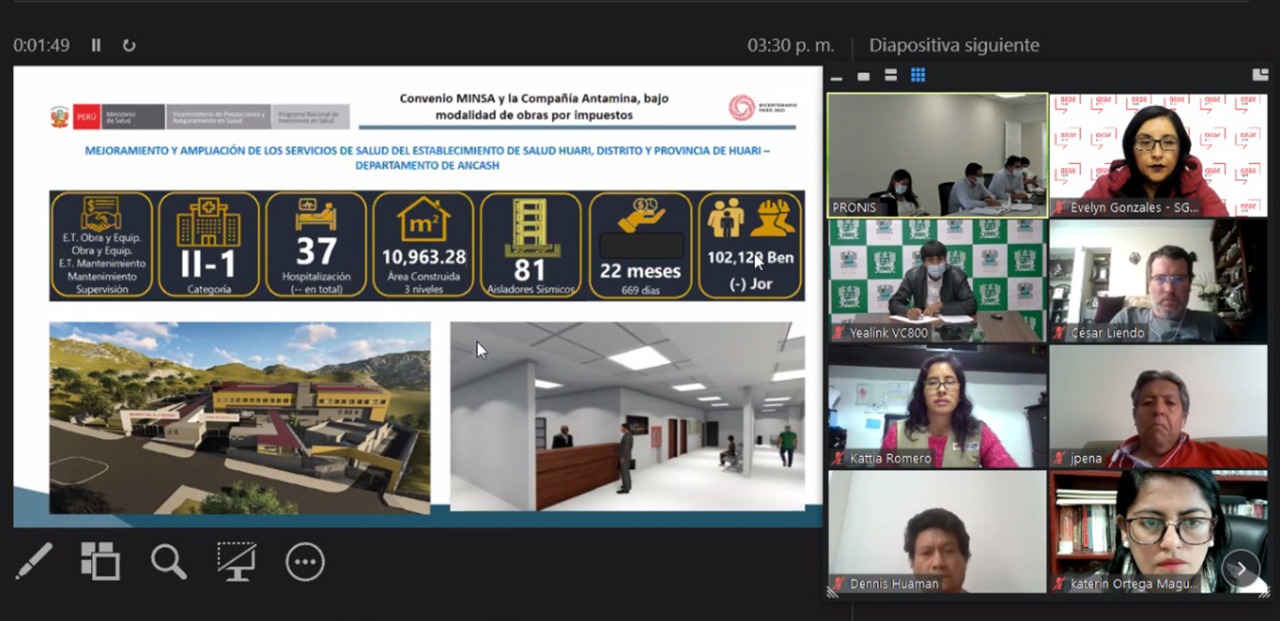Select gallery grid view in video panel
Viewport: 1280px width, 621px height.
pos(918,76)
